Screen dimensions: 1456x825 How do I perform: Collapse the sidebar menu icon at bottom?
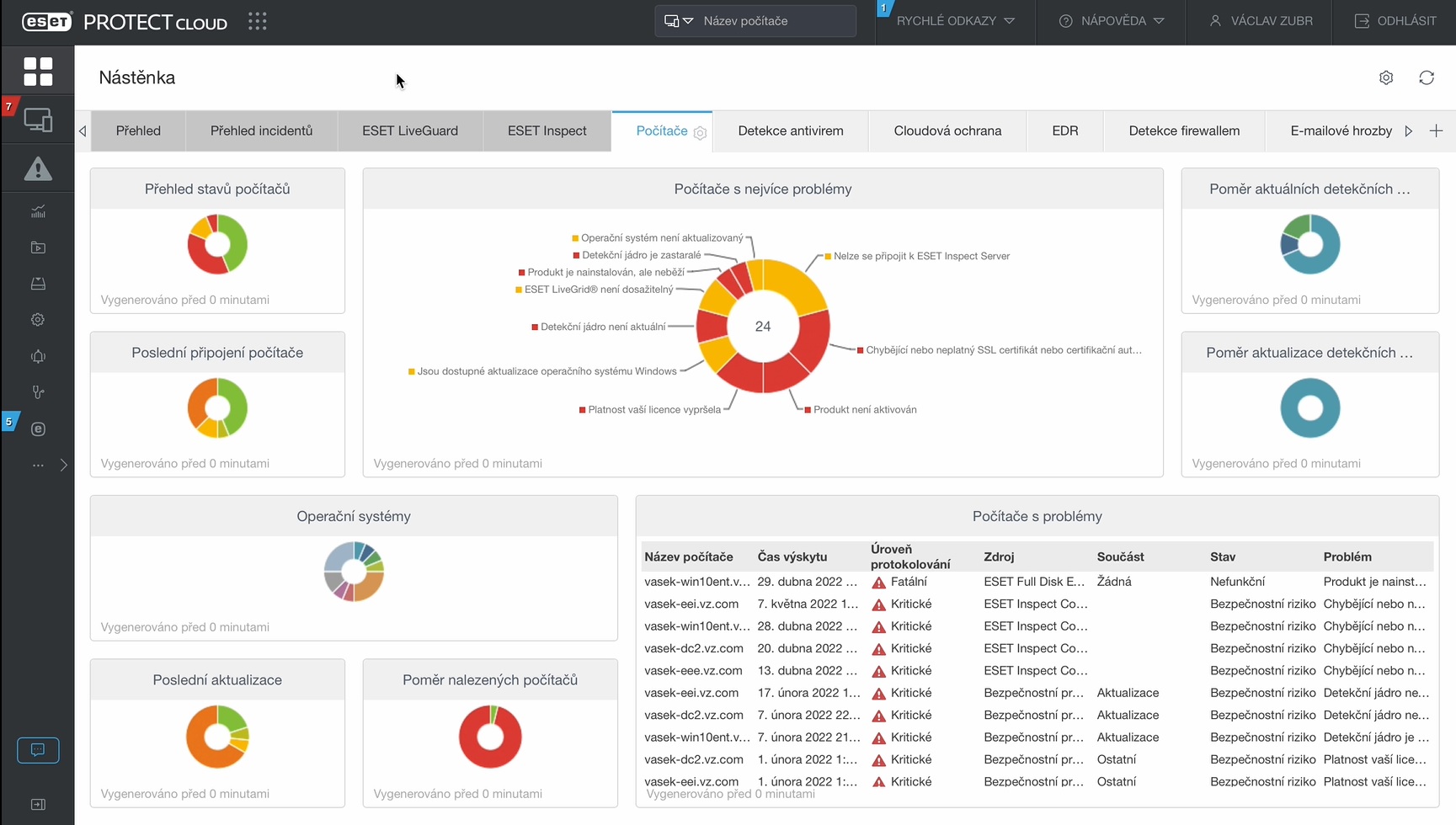click(38, 804)
